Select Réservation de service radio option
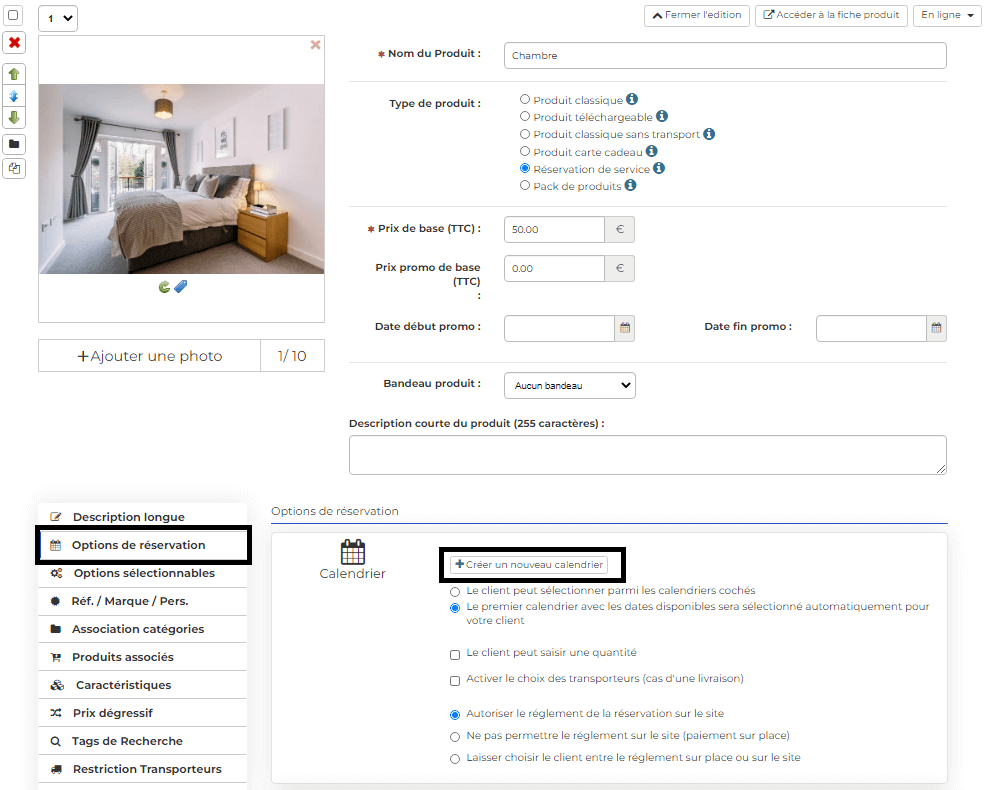Screen dimensions: 986x790 tap(525, 169)
